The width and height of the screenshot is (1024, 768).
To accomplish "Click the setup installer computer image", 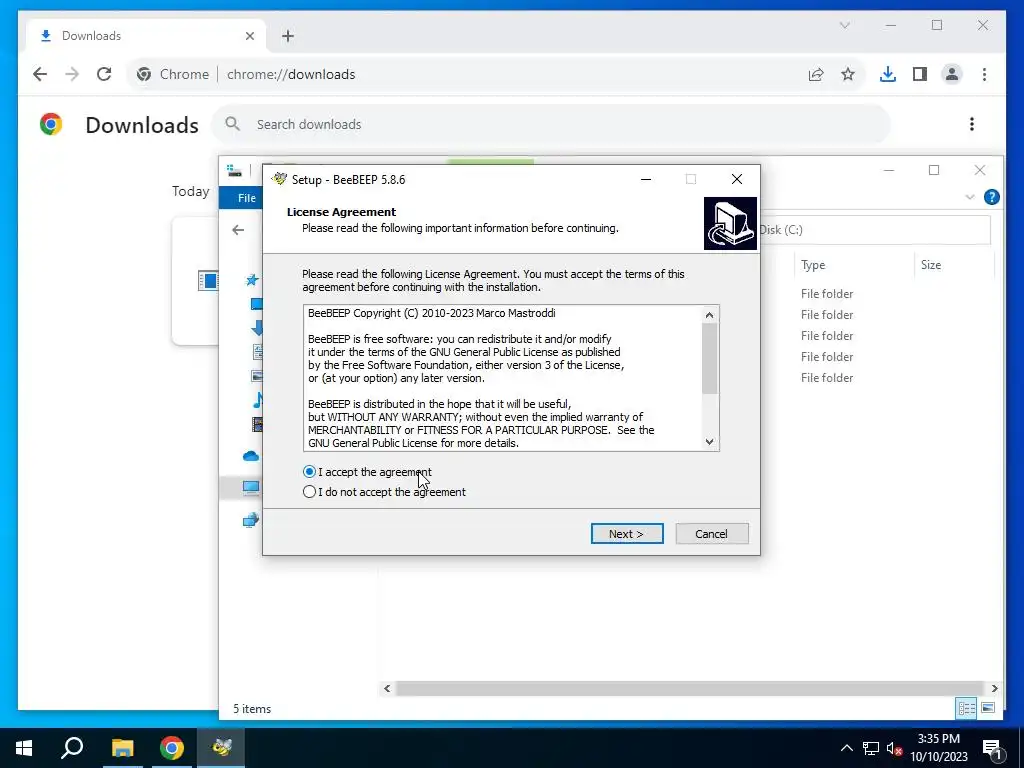I will 730,223.
